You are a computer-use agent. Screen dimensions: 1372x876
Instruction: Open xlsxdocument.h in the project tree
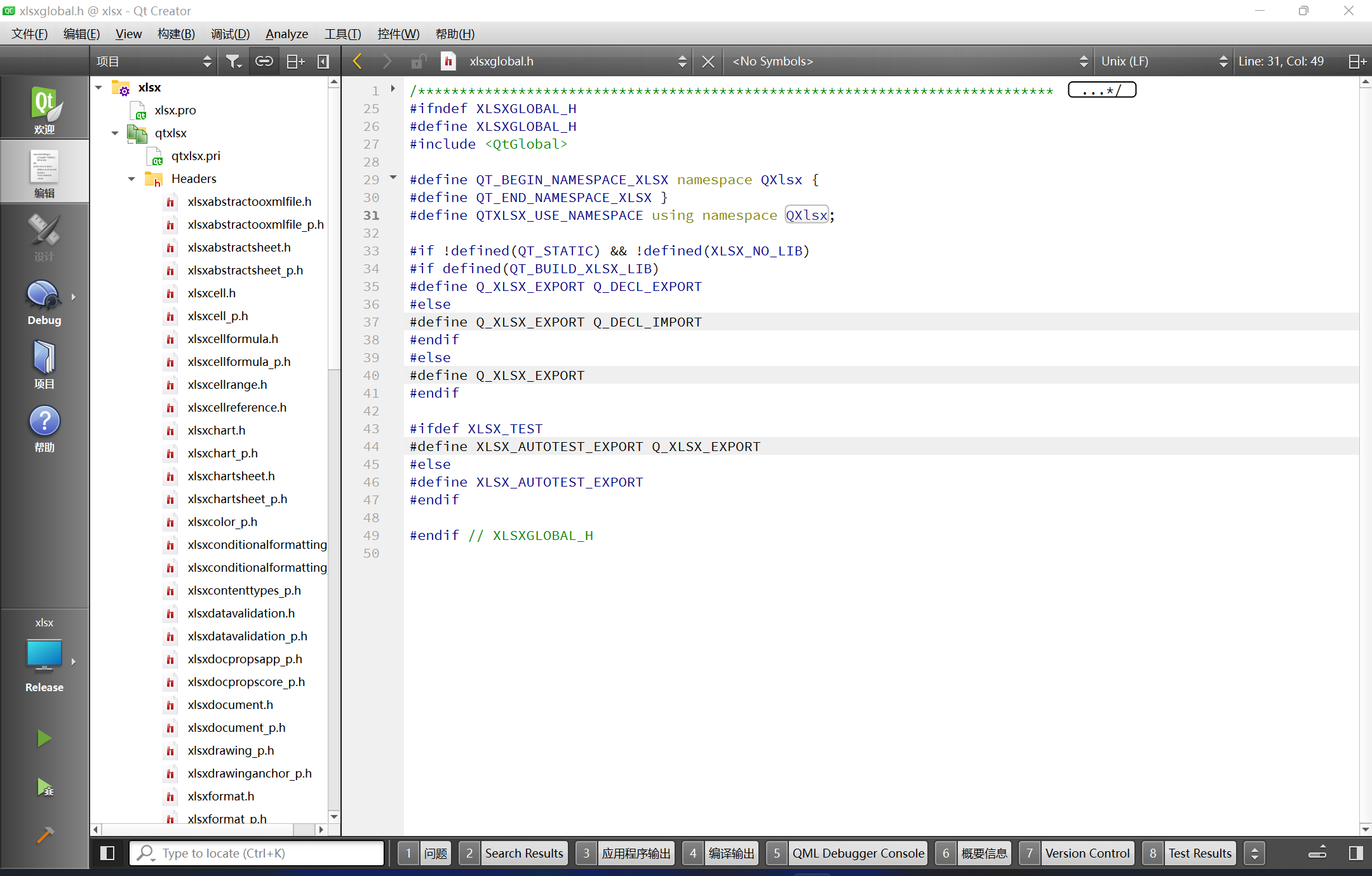click(x=230, y=704)
